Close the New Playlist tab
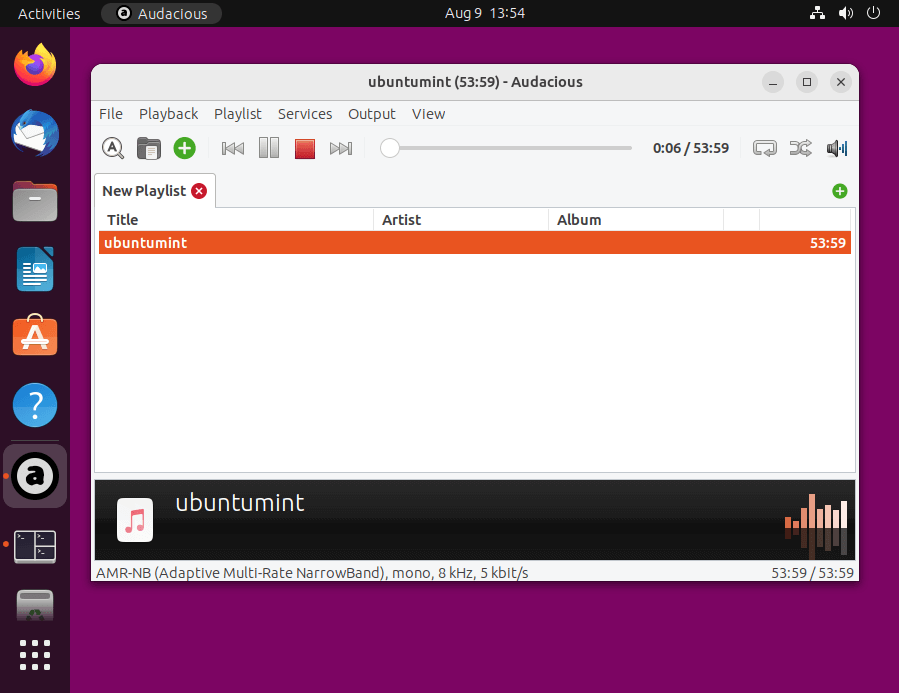This screenshot has height=693, width=899. pyautogui.click(x=199, y=191)
